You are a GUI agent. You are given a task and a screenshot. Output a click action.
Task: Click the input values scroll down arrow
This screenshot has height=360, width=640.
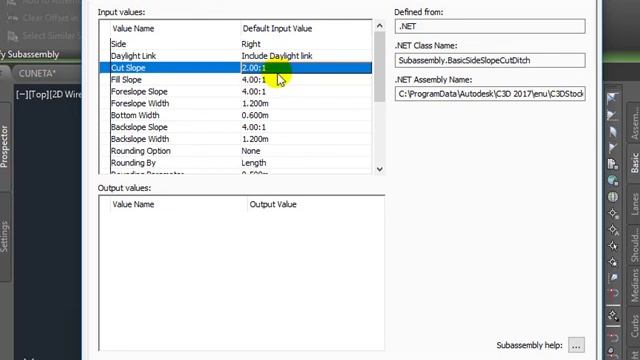[380, 169]
